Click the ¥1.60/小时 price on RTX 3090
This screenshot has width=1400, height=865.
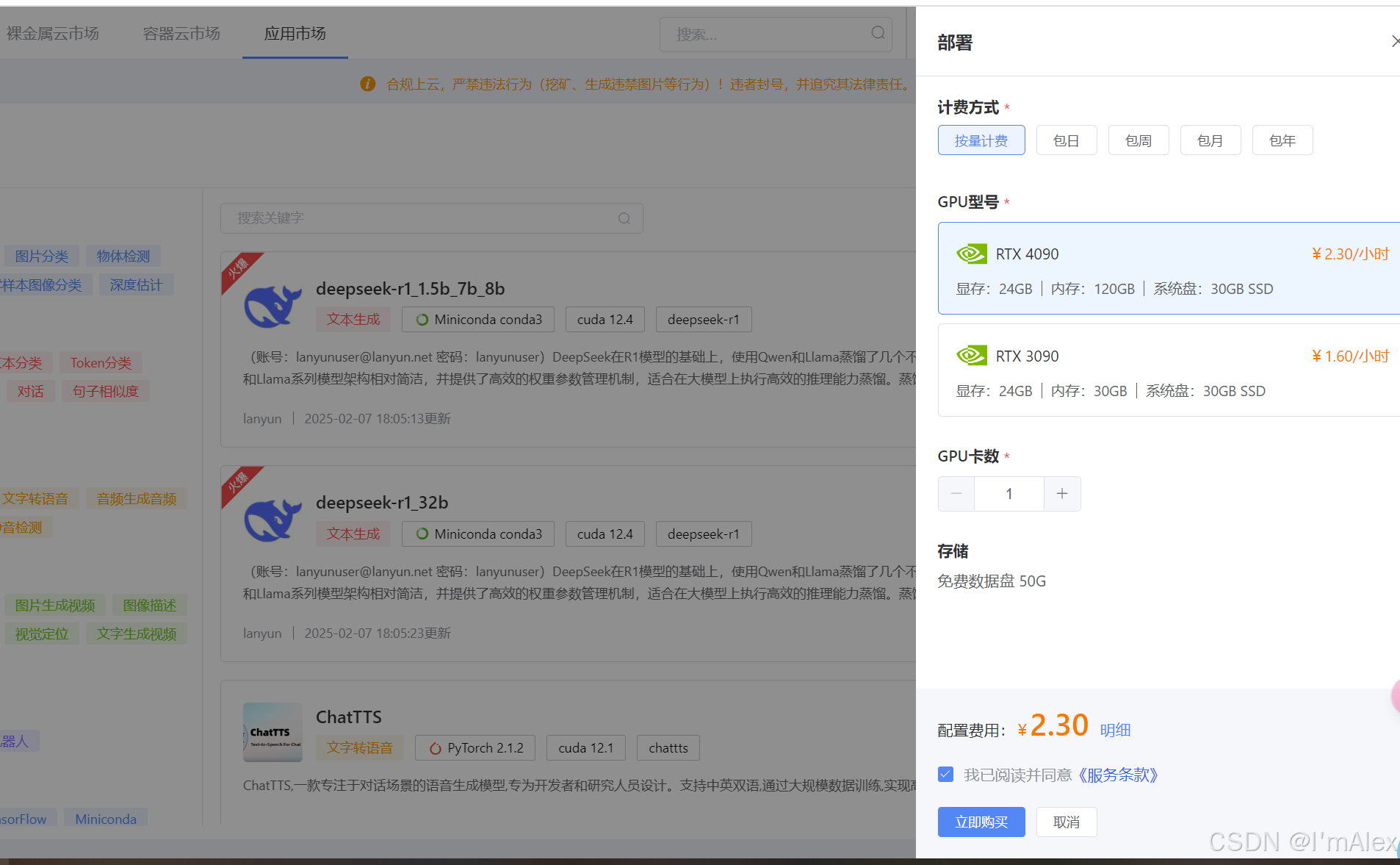point(1350,356)
